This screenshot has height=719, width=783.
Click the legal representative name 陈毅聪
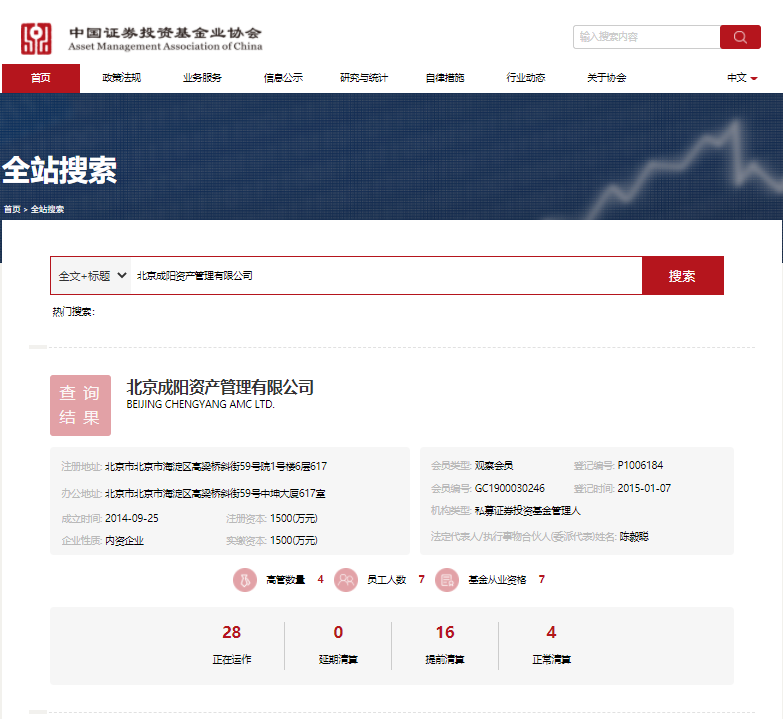pyautogui.click(x=634, y=536)
